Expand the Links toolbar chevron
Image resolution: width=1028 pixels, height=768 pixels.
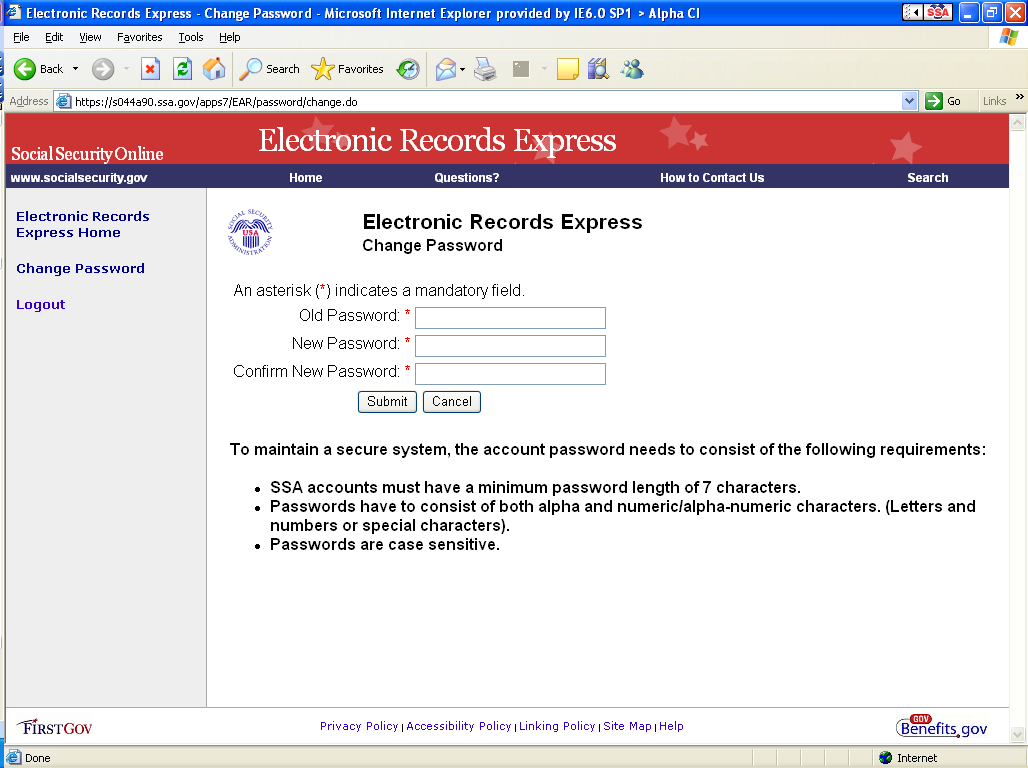coord(1019,97)
